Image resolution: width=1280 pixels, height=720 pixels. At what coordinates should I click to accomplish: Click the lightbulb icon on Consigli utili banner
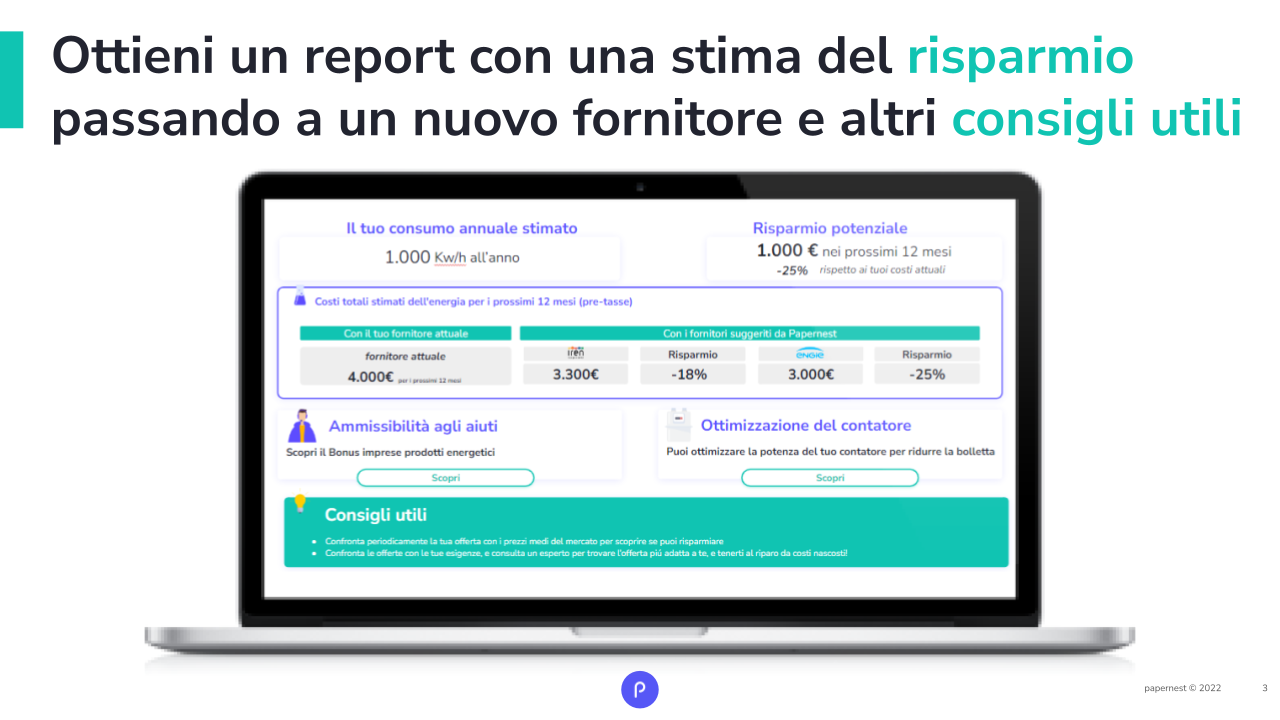click(x=300, y=504)
